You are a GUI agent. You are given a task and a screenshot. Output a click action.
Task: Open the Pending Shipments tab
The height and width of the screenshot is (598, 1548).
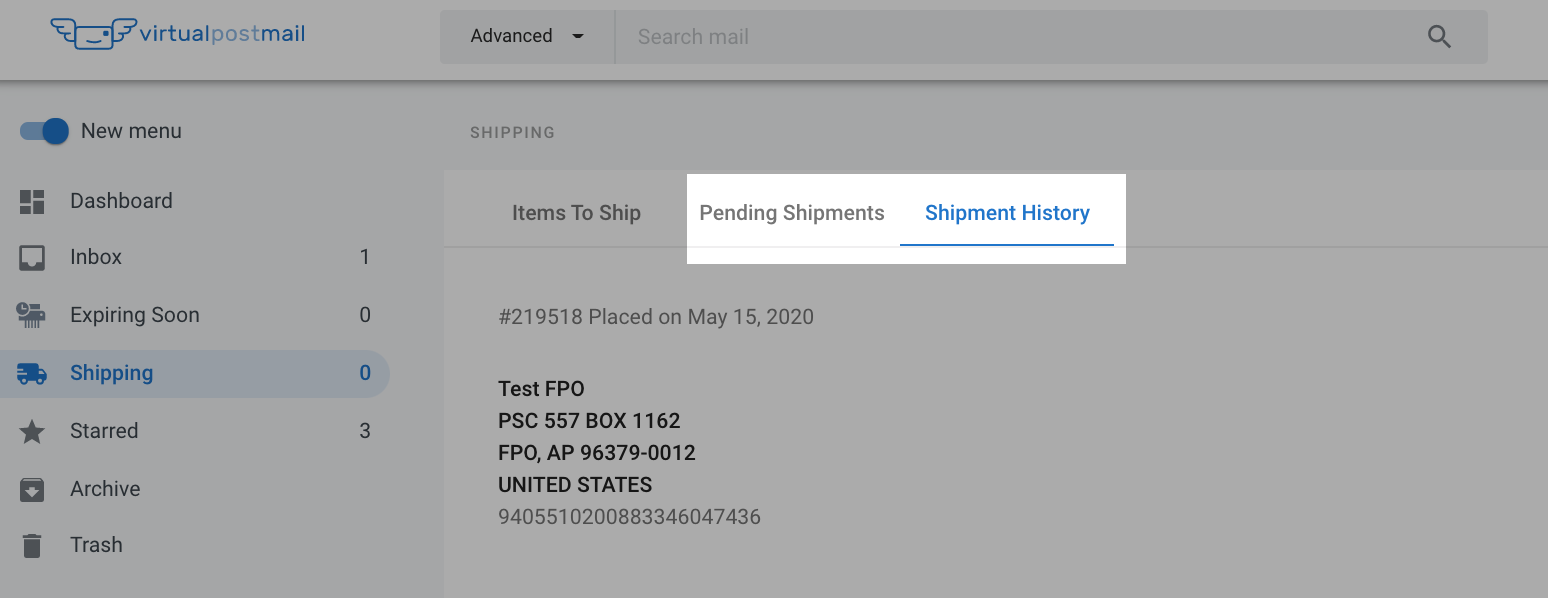792,213
